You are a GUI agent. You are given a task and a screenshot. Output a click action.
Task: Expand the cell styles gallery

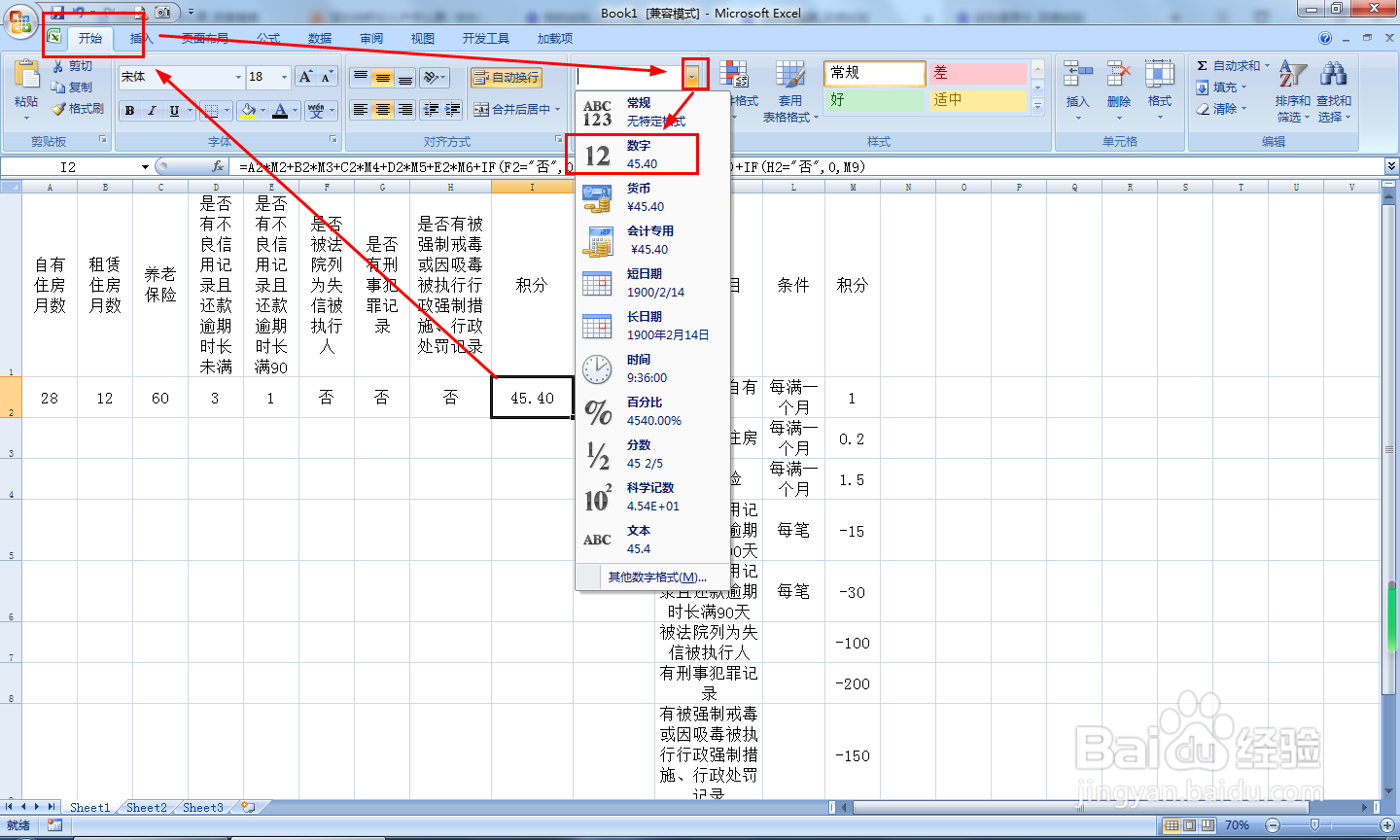1037,108
